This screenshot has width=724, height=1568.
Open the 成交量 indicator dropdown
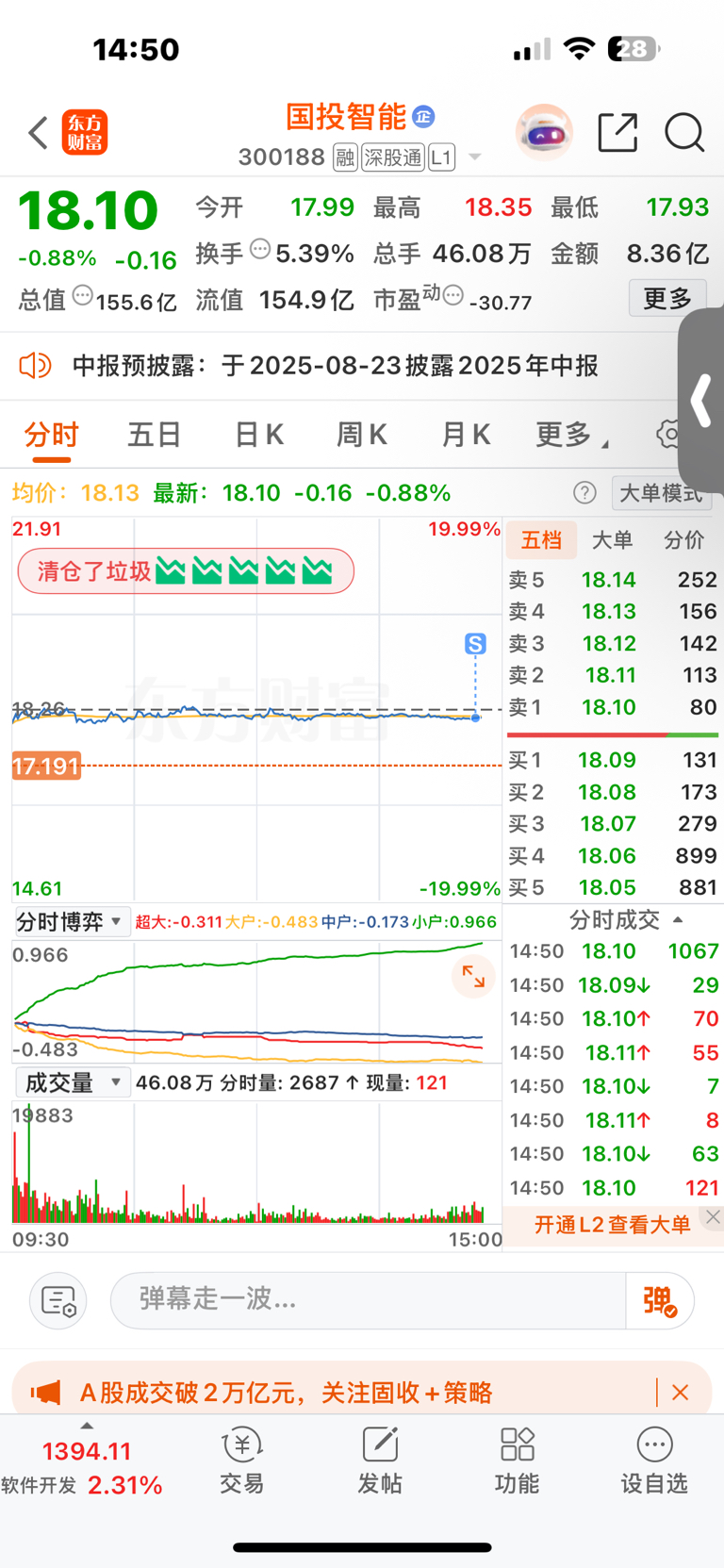[72, 1082]
